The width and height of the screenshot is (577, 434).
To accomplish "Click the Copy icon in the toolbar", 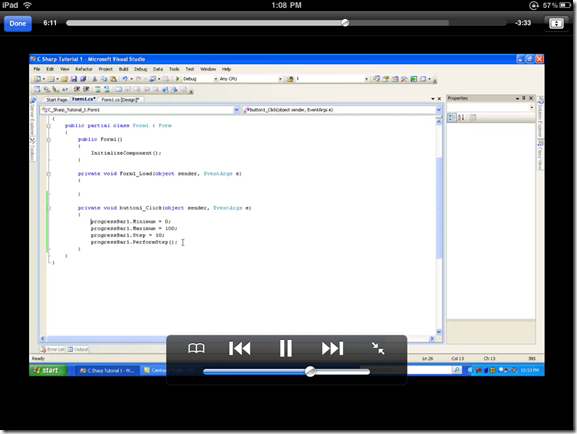I will (x=104, y=79).
